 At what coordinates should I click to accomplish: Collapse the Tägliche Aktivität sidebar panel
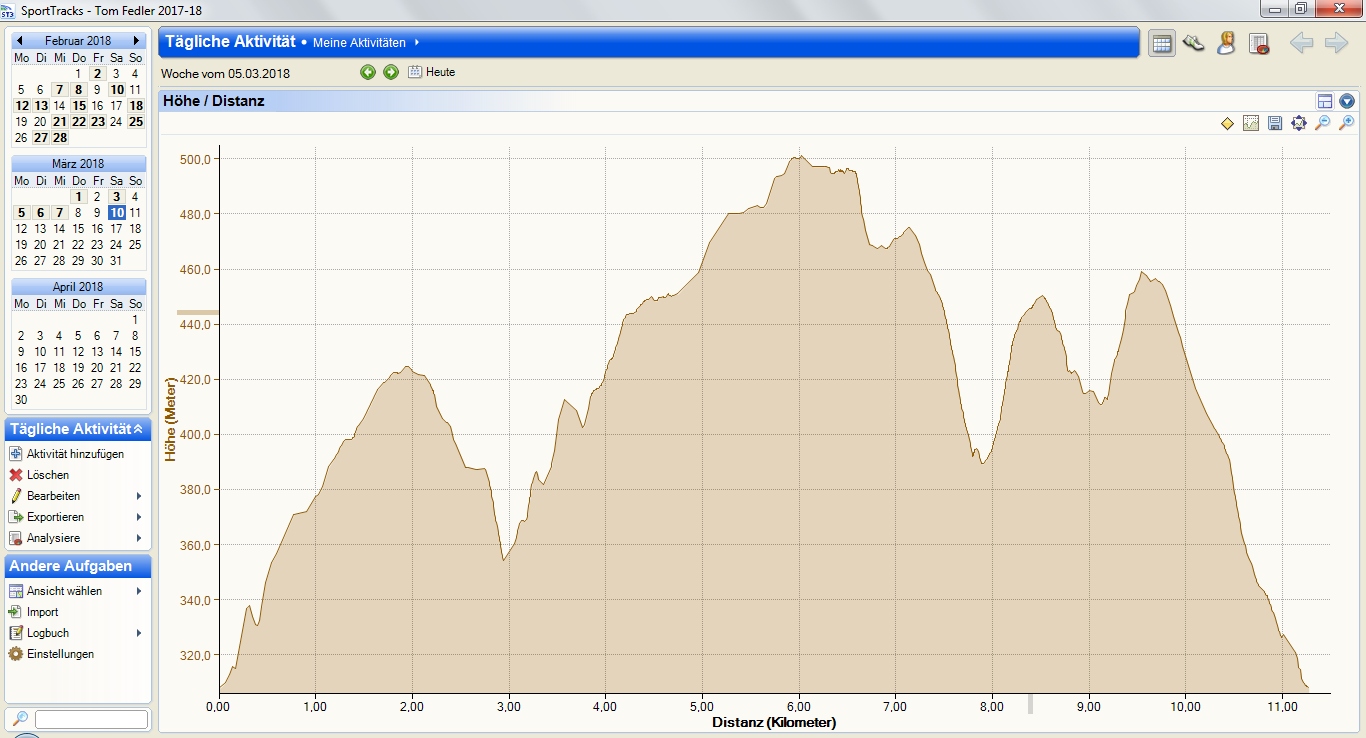coord(138,429)
